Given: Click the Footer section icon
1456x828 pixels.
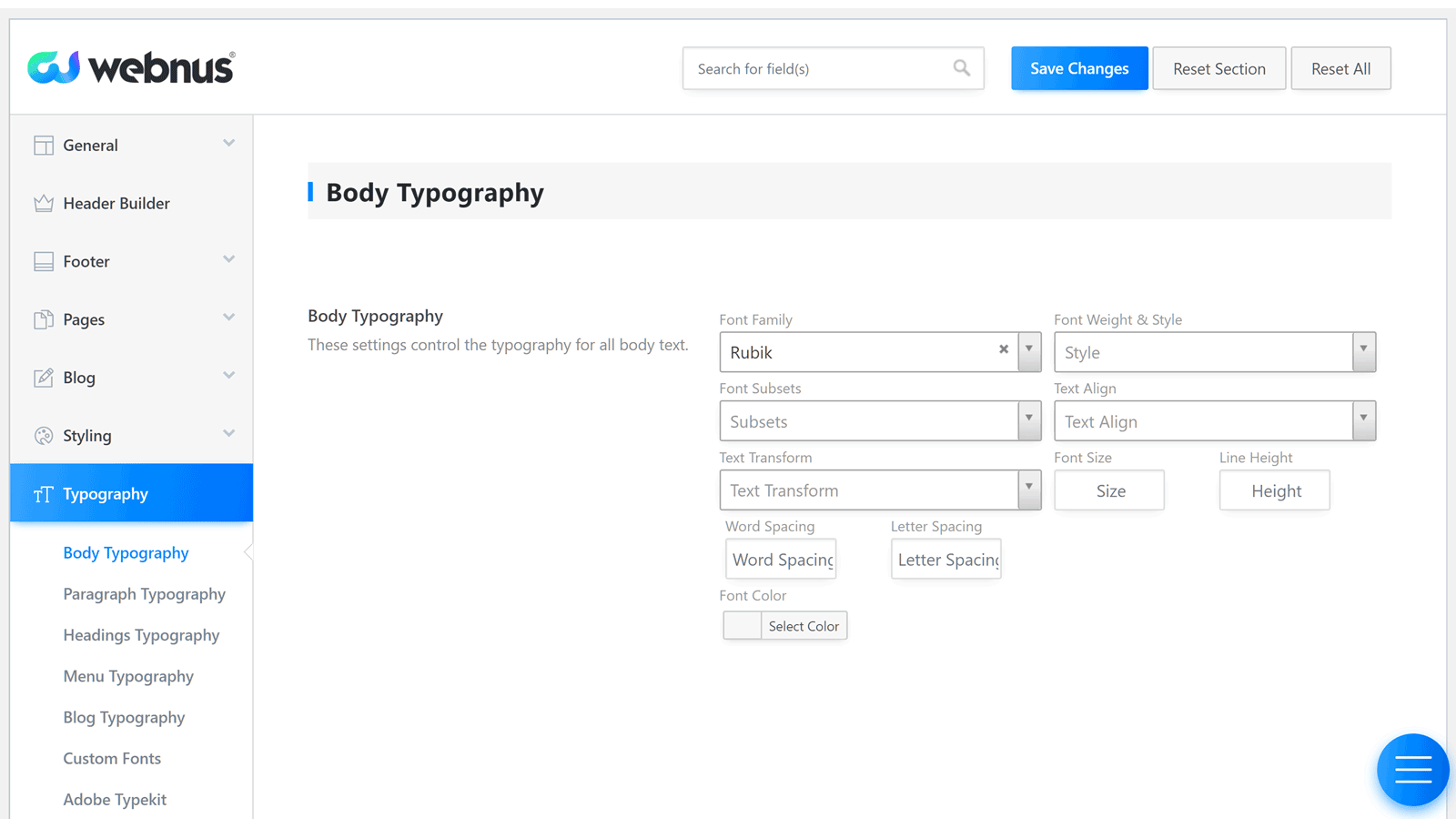Looking at the screenshot, I should (x=44, y=262).
